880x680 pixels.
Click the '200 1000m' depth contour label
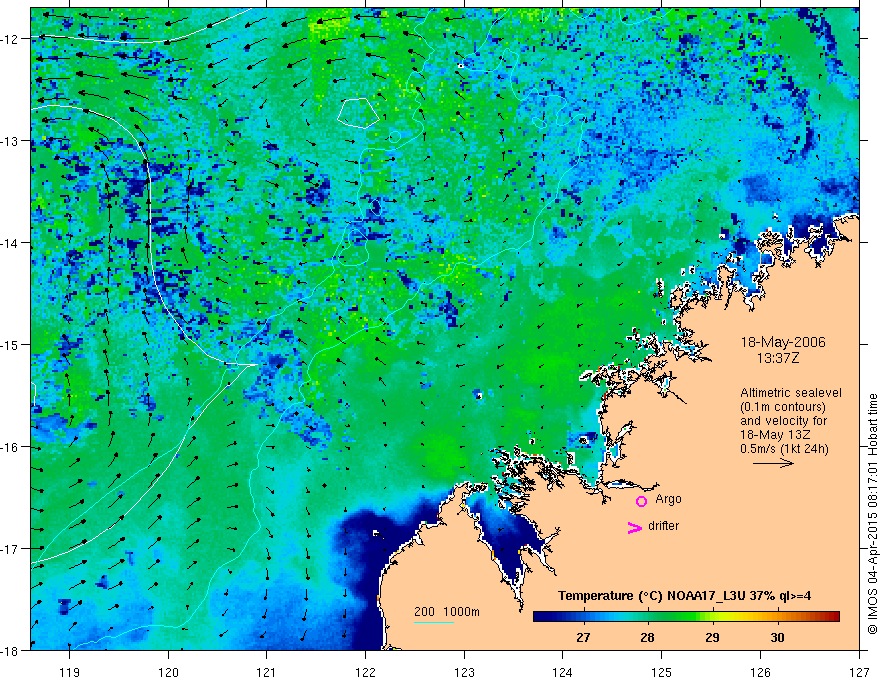[447, 612]
